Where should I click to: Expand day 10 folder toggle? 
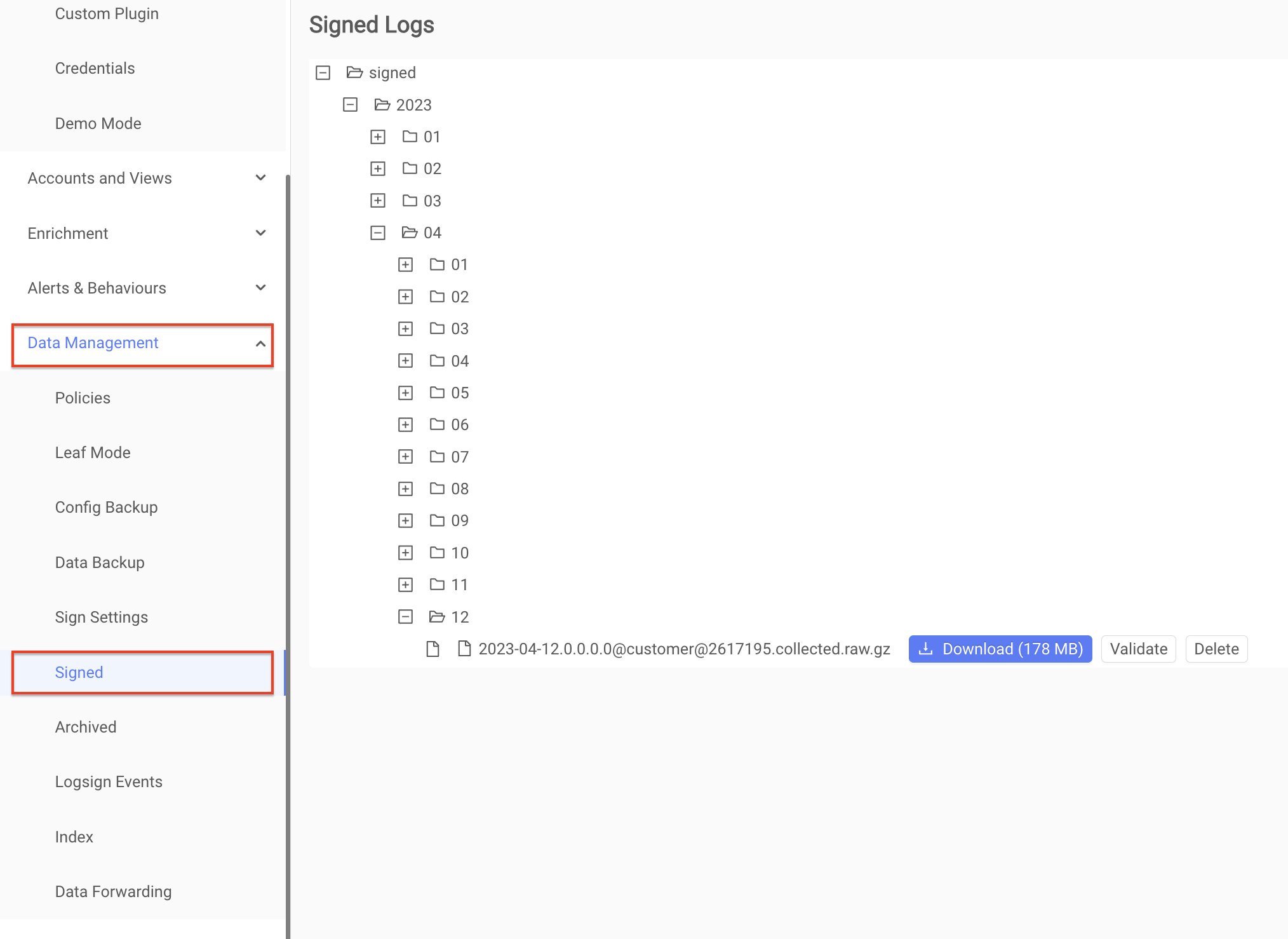tap(405, 553)
